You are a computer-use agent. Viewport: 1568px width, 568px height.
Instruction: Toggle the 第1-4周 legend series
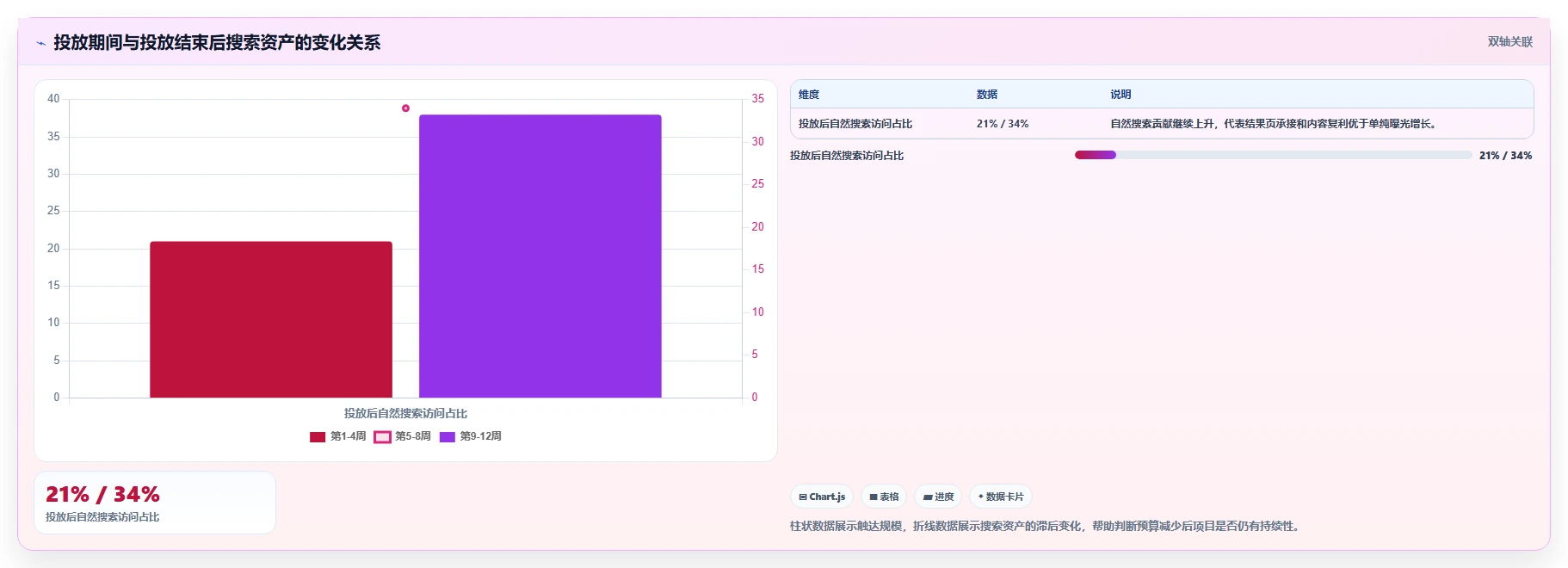(337, 436)
